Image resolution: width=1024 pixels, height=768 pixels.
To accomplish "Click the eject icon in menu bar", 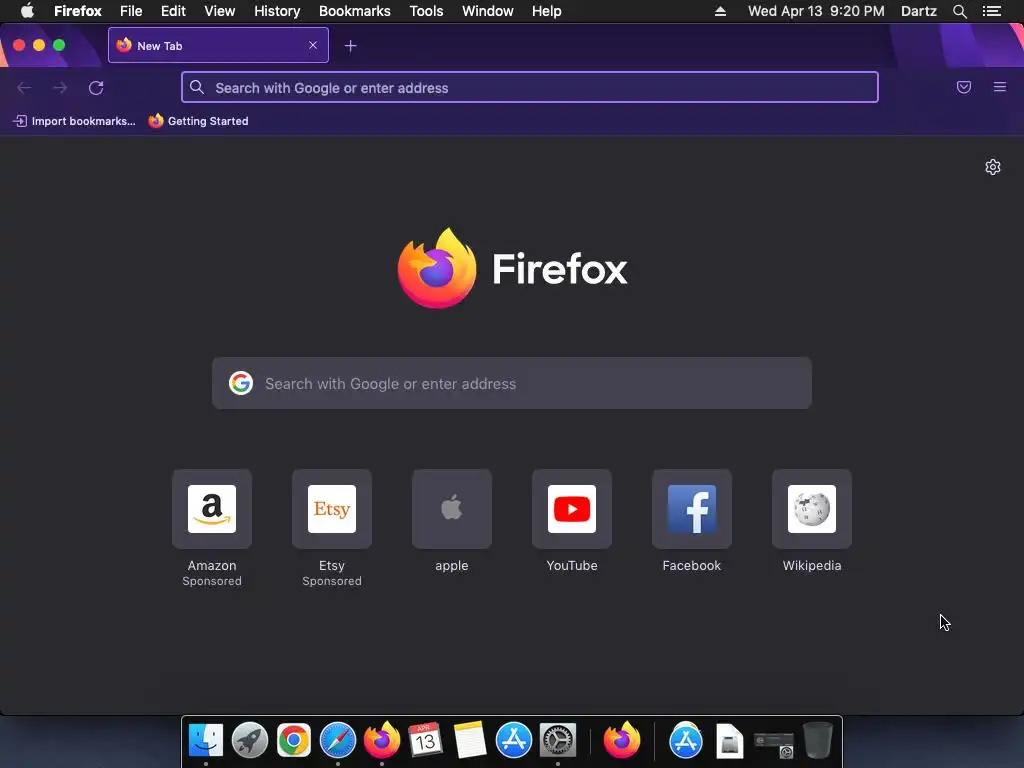I will pyautogui.click(x=720, y=11).
